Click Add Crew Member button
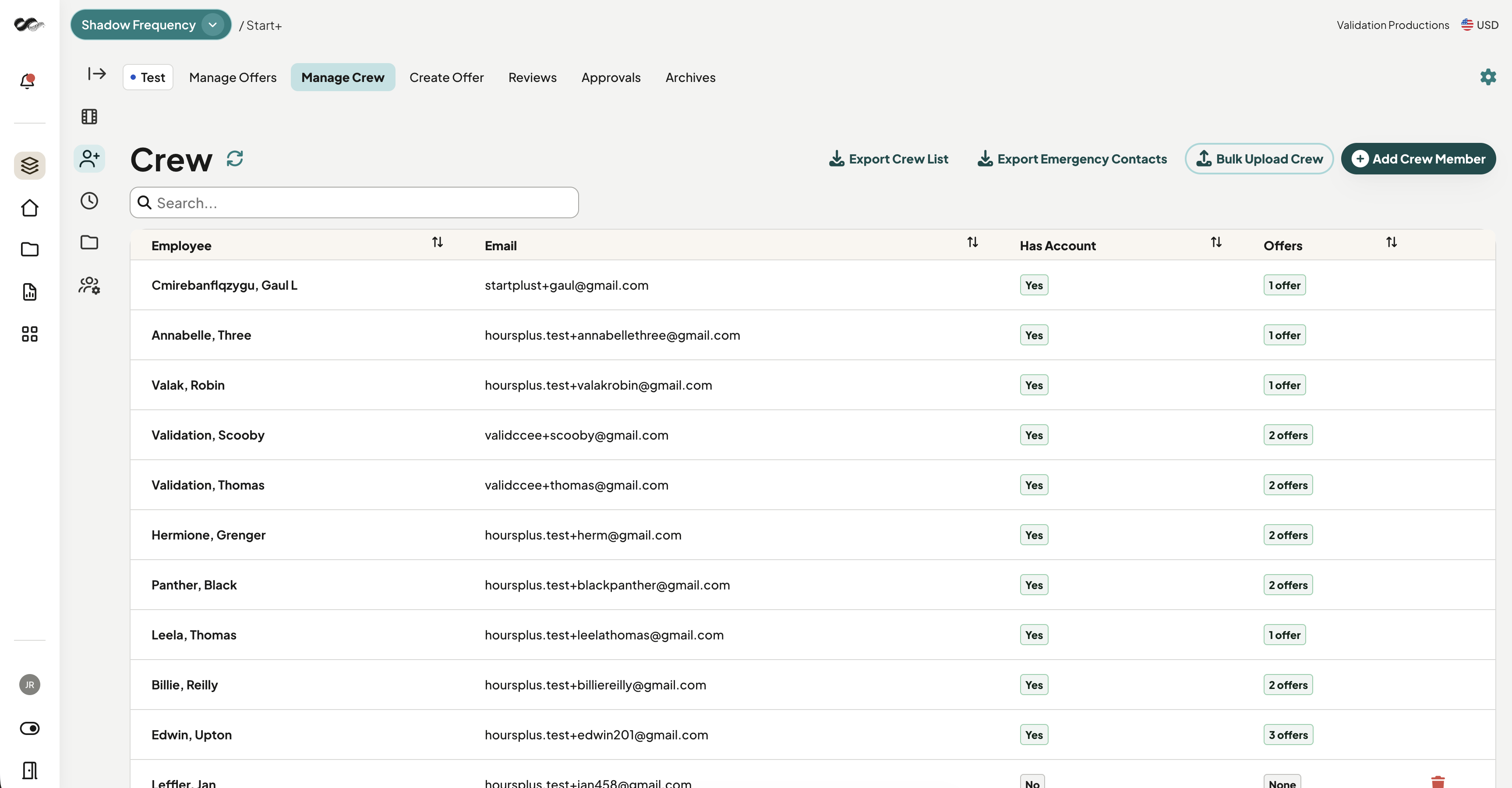 pyautogui.click(x=1418, y=159)
